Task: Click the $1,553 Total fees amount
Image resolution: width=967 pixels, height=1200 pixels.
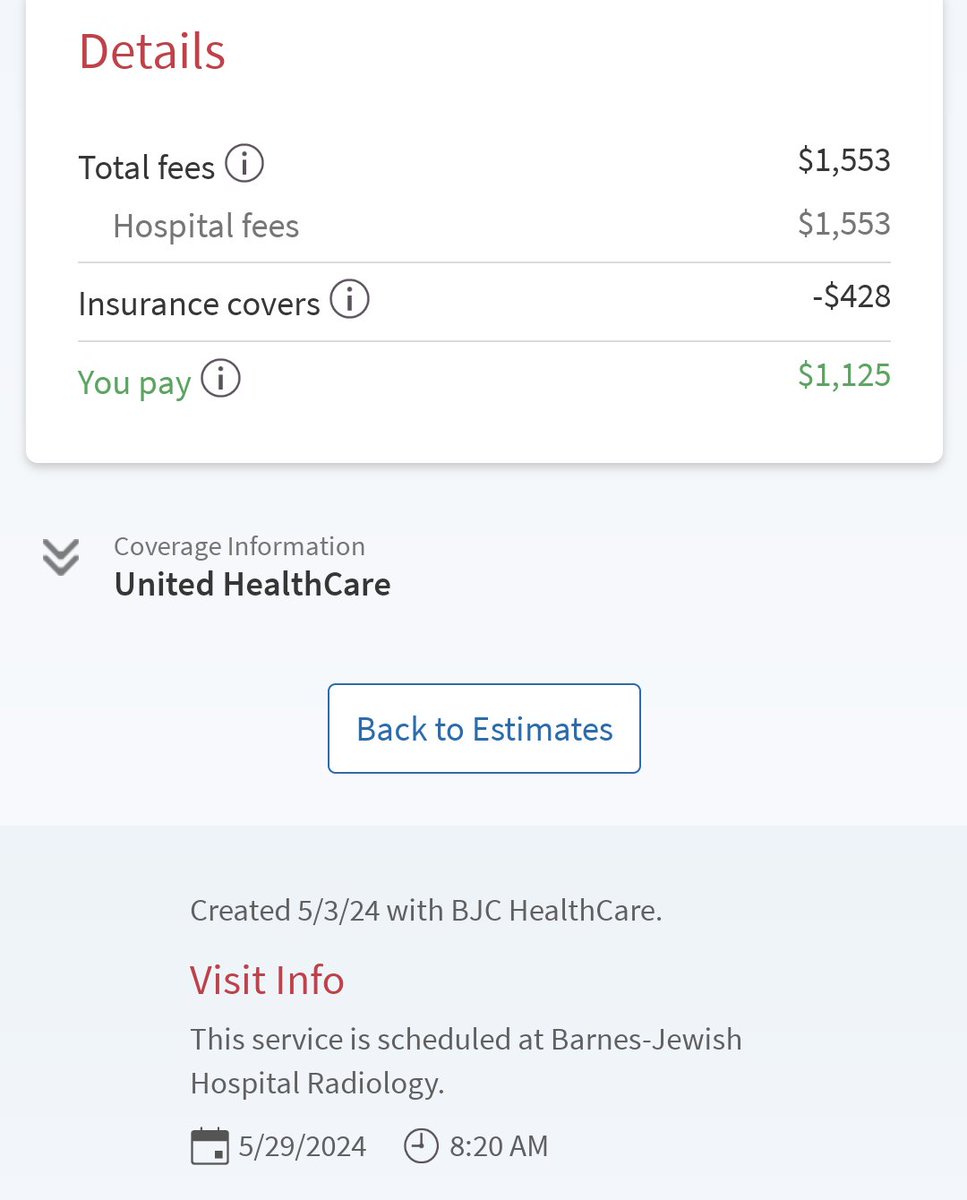Action: click(844, 161)
